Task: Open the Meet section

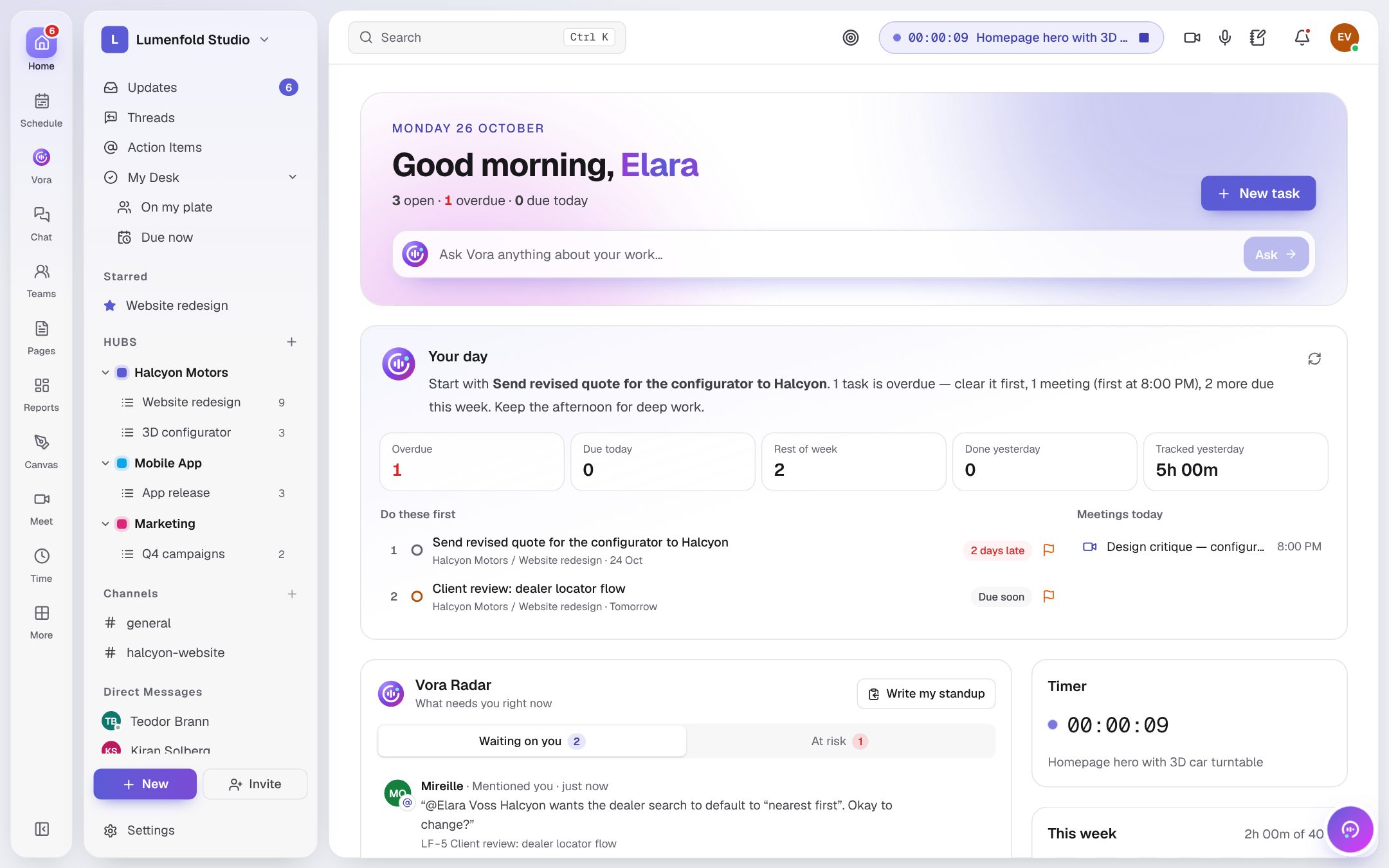Action: click(x=41, y=508)
